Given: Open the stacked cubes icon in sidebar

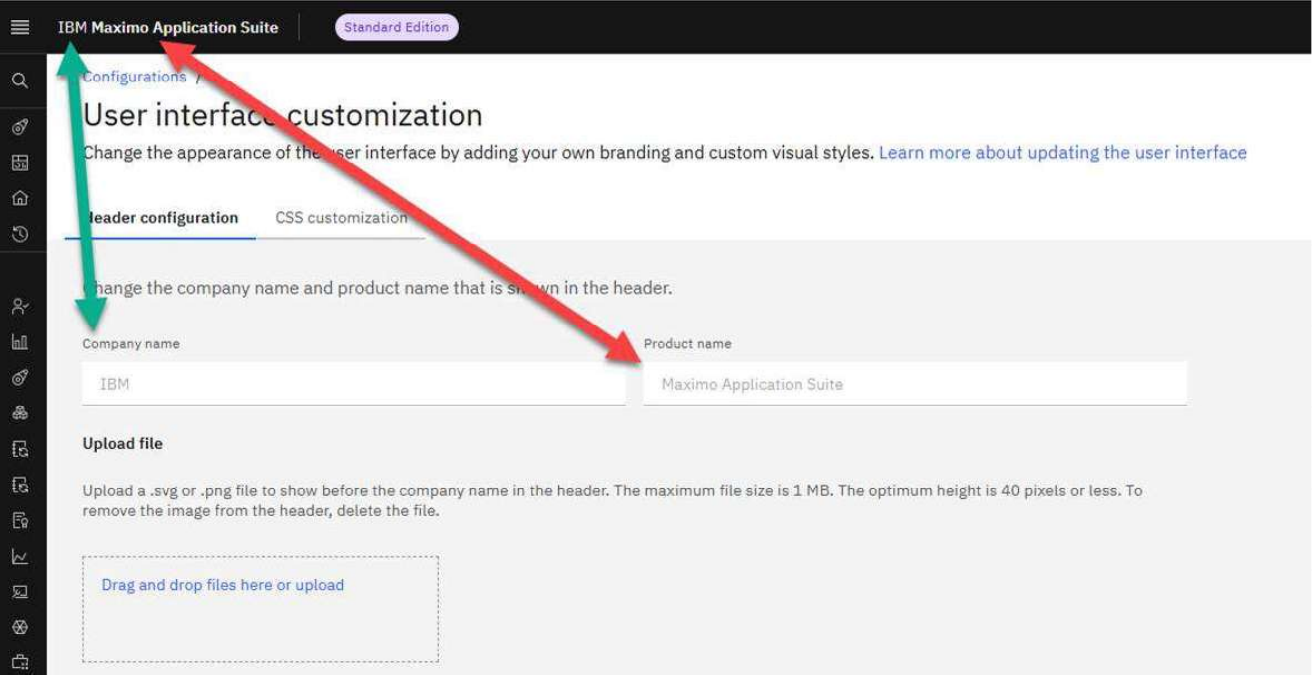Looking at the screenshot, I should click(19, 413).
